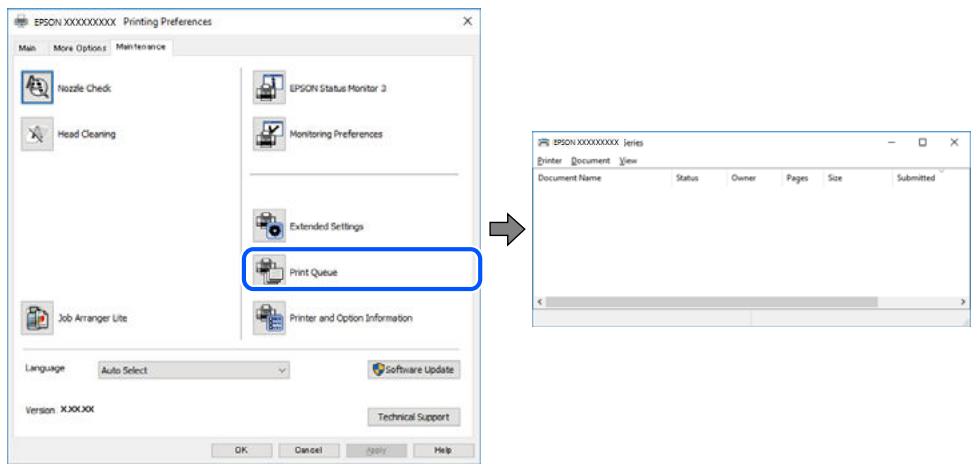979x473 pixels.
Task: Open the Monitoring Preferences icon
Action: click(x=269, y=134)
